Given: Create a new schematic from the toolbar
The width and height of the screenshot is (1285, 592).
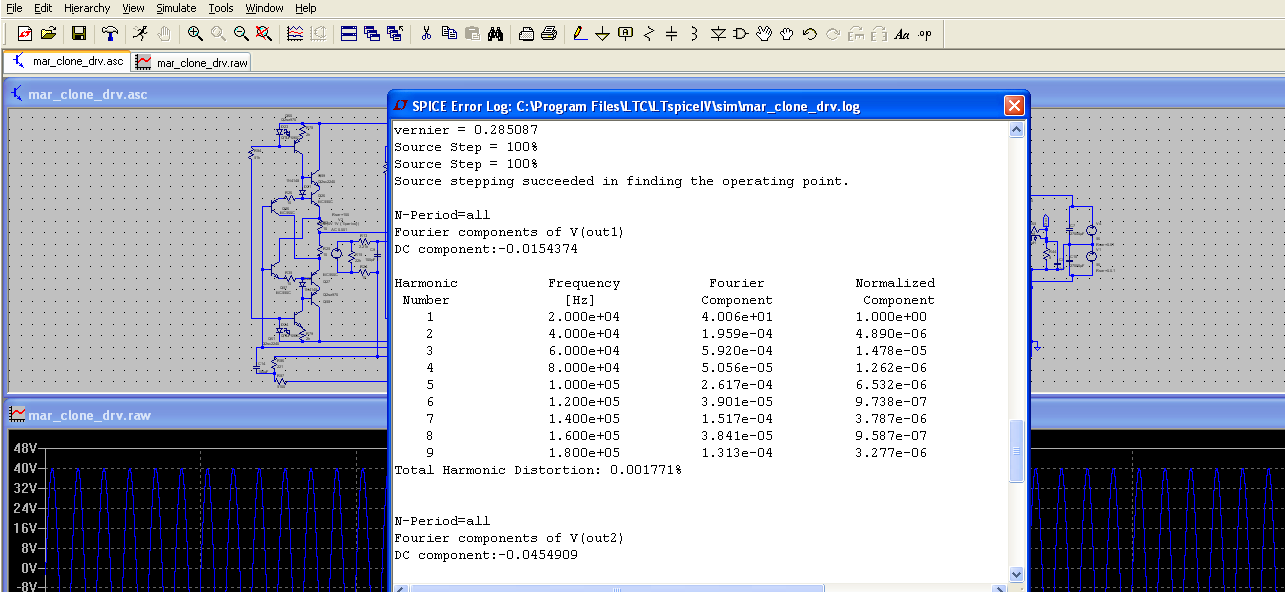Looking at the screenshot, I should click(26, 33).
